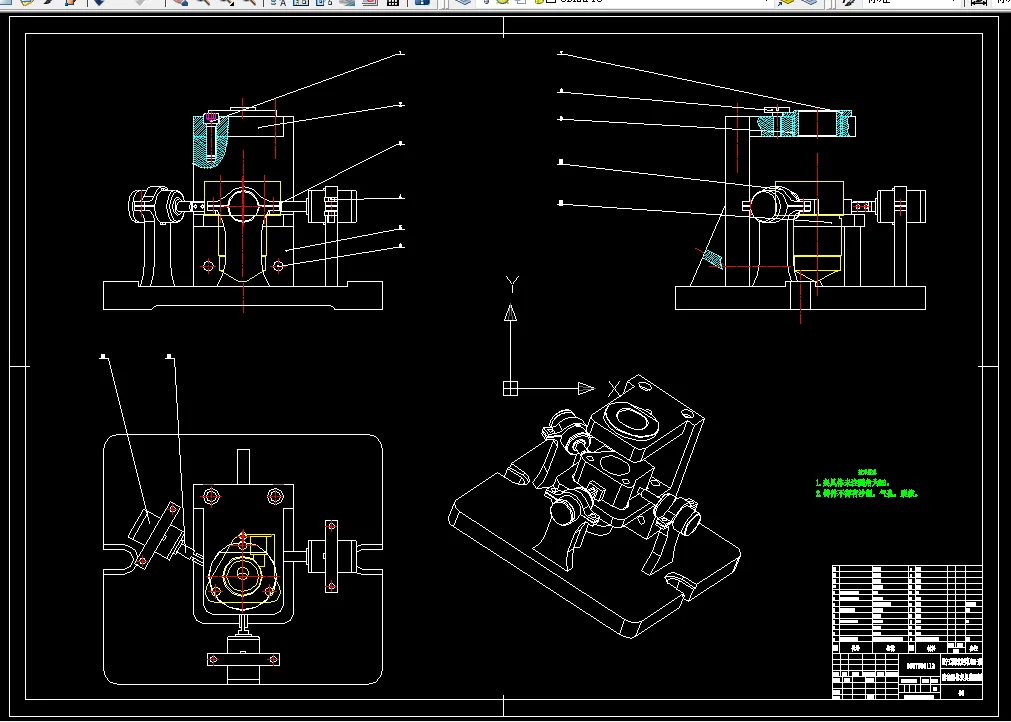
Task: Click the Y axis arrowhead of UCS icon
Action: (511, 312)
